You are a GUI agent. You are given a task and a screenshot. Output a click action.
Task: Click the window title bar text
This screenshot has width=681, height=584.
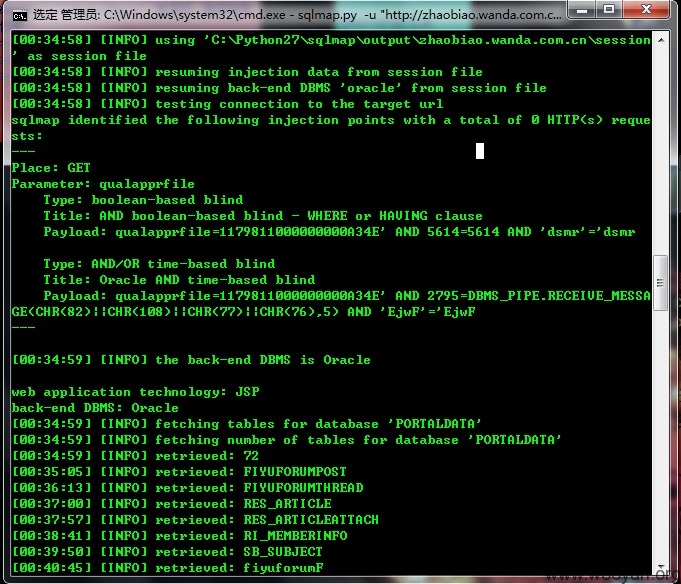click(297, 15)
